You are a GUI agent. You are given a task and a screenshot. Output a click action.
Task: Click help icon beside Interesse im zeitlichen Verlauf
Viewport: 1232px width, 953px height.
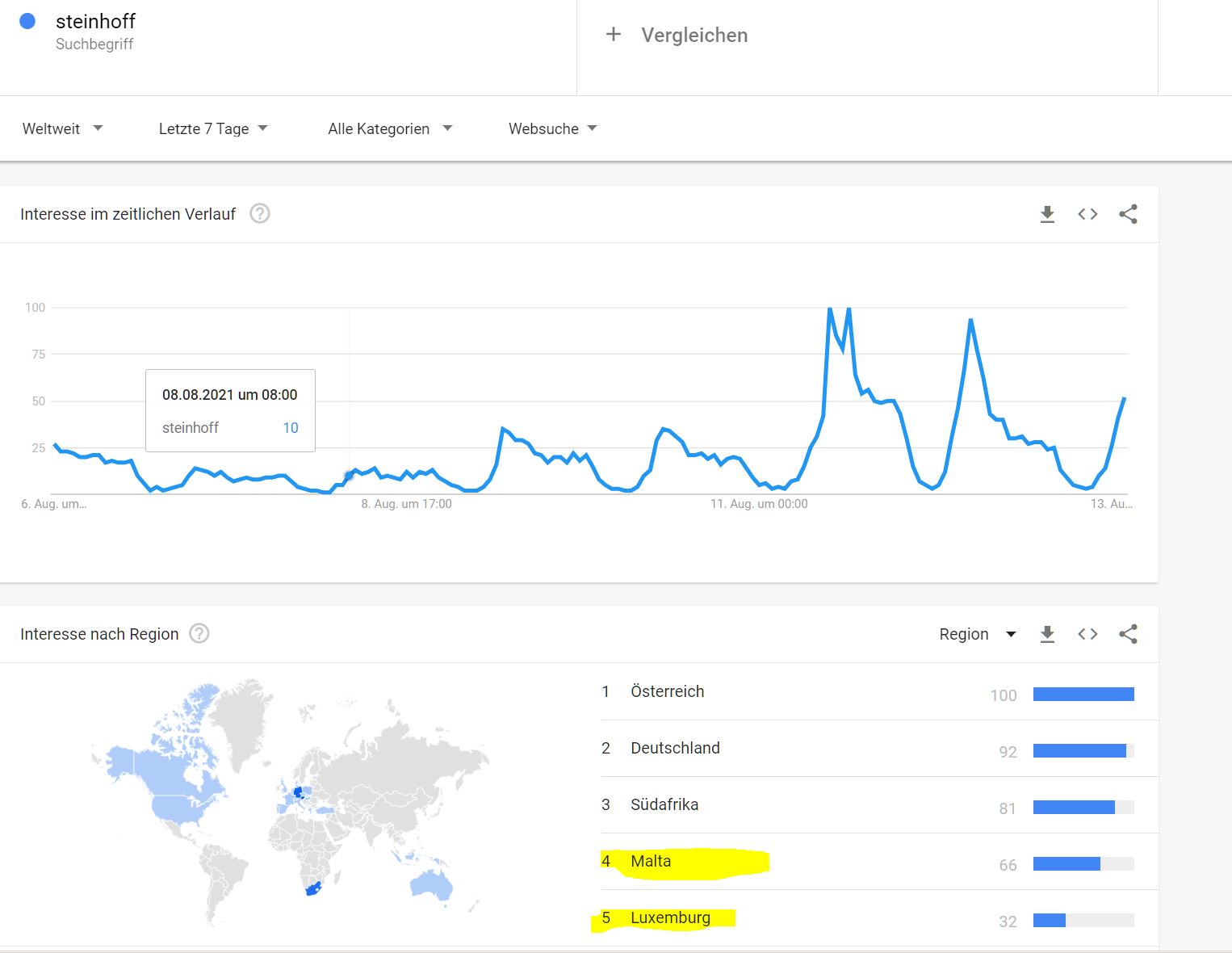[x=259, y=214]
